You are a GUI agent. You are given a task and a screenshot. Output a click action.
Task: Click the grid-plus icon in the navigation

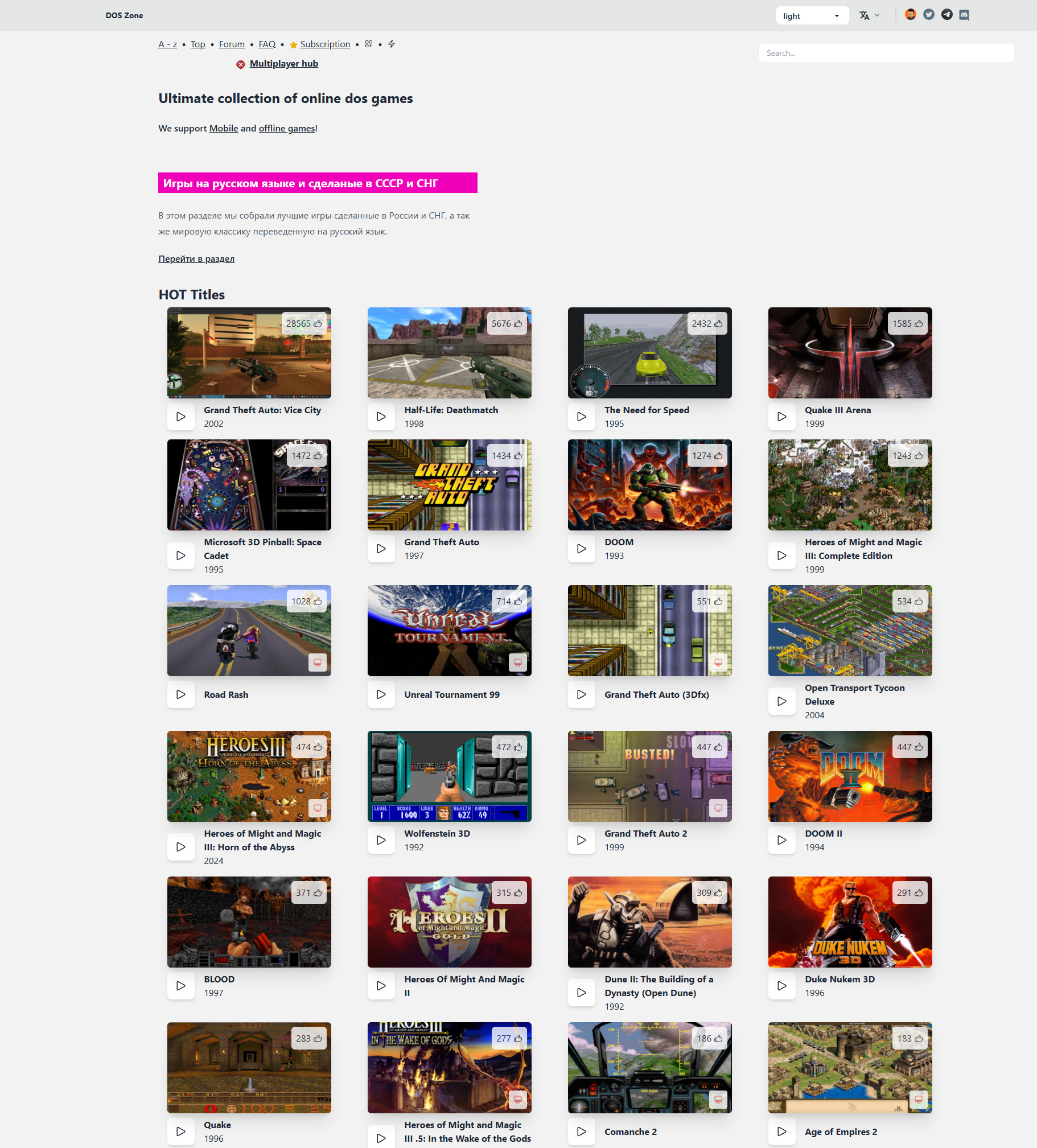point(369,44)
